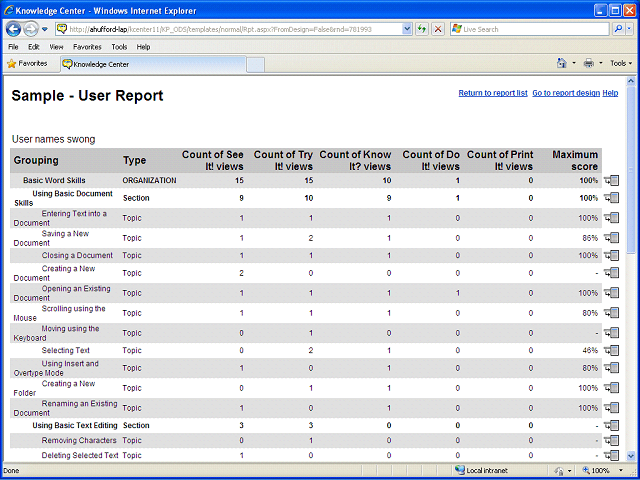
Task: Select the Knowledge Center tab
Action: tap(153, 64)
